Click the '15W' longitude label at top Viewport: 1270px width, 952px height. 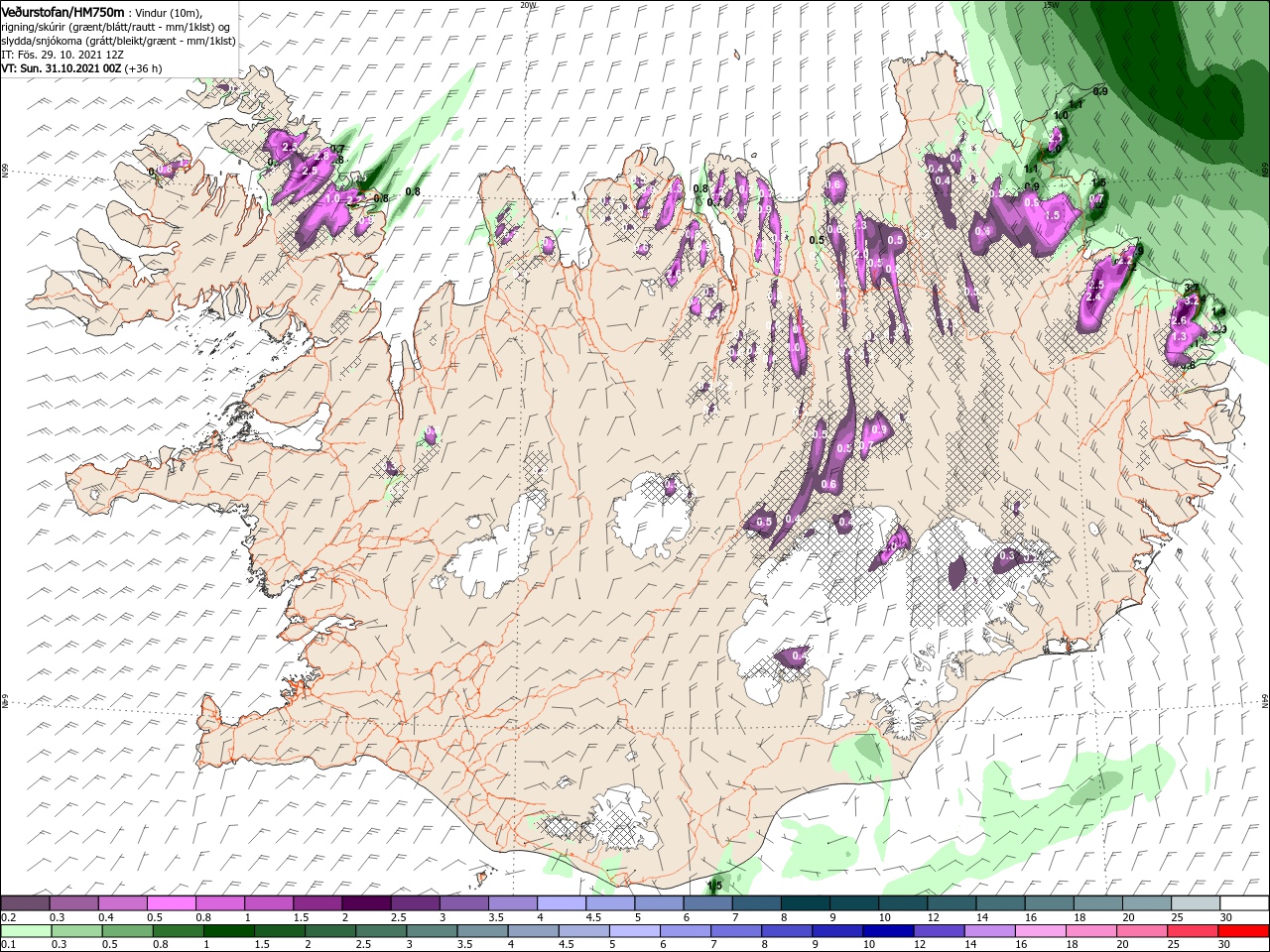(x=1052, y=5)
